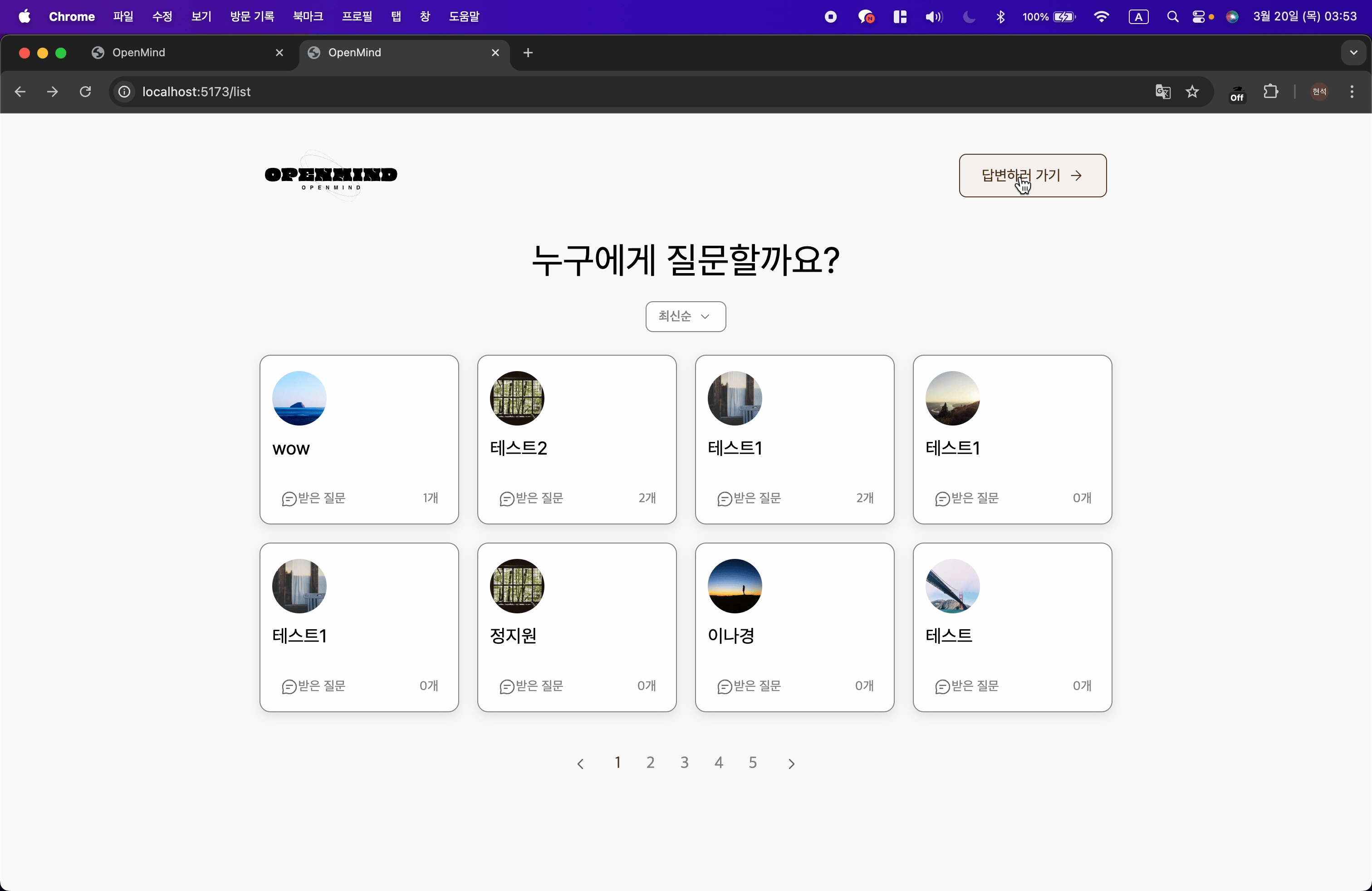Click the OpenMind logo
1372x891 pixels.
[331, 176]
